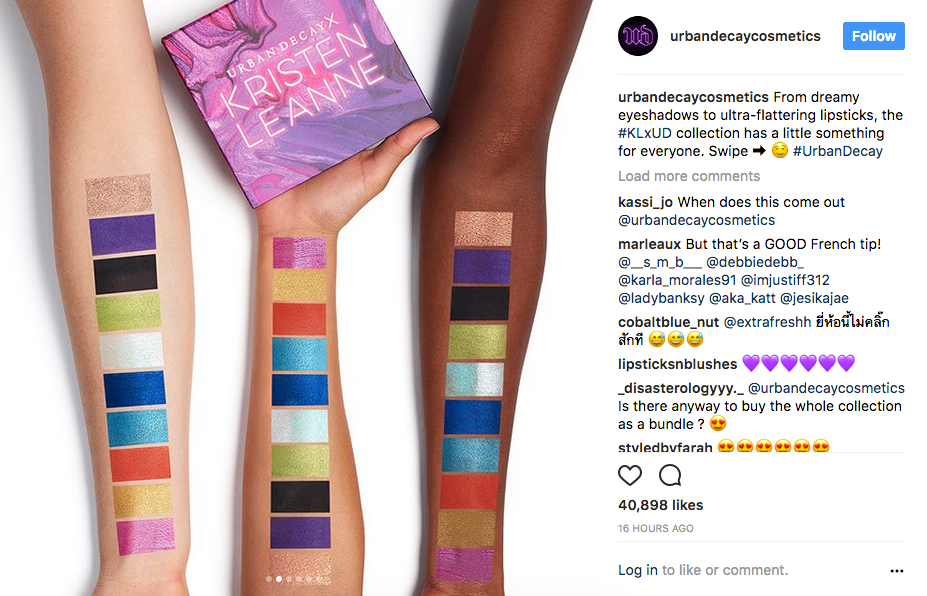The width and height of the screenshot is (927, 596).
Task: Load more comments
Action: point(689,176)
